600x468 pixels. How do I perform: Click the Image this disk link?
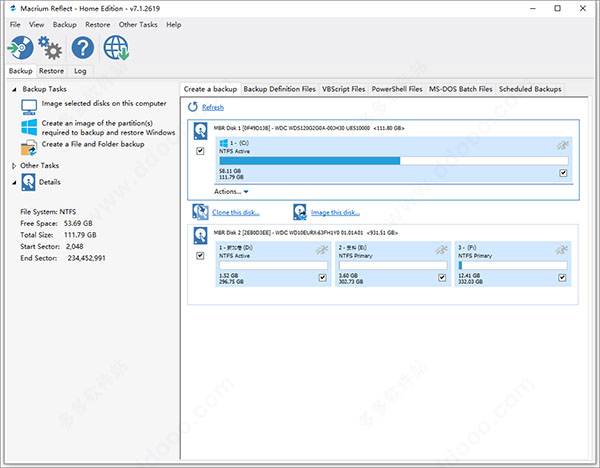coord(335,212)
